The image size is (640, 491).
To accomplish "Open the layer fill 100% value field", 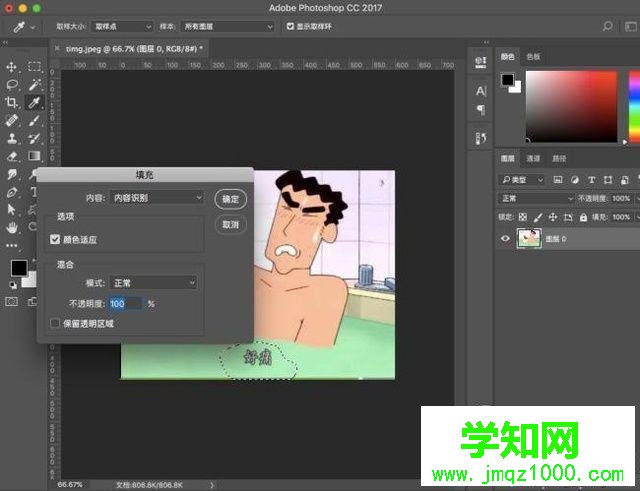I will [x=621, y=217].
